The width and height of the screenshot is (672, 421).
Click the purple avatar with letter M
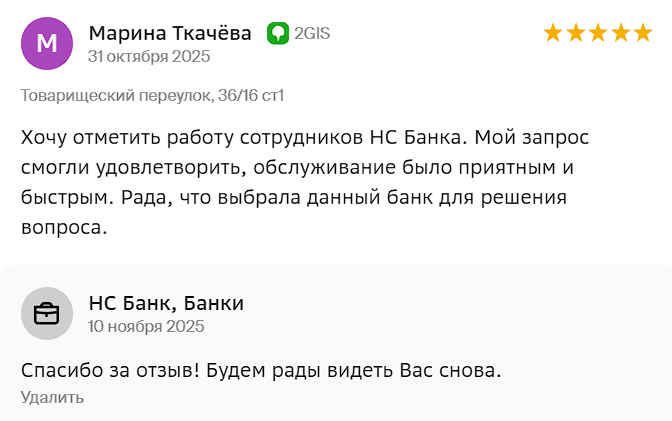46,43
